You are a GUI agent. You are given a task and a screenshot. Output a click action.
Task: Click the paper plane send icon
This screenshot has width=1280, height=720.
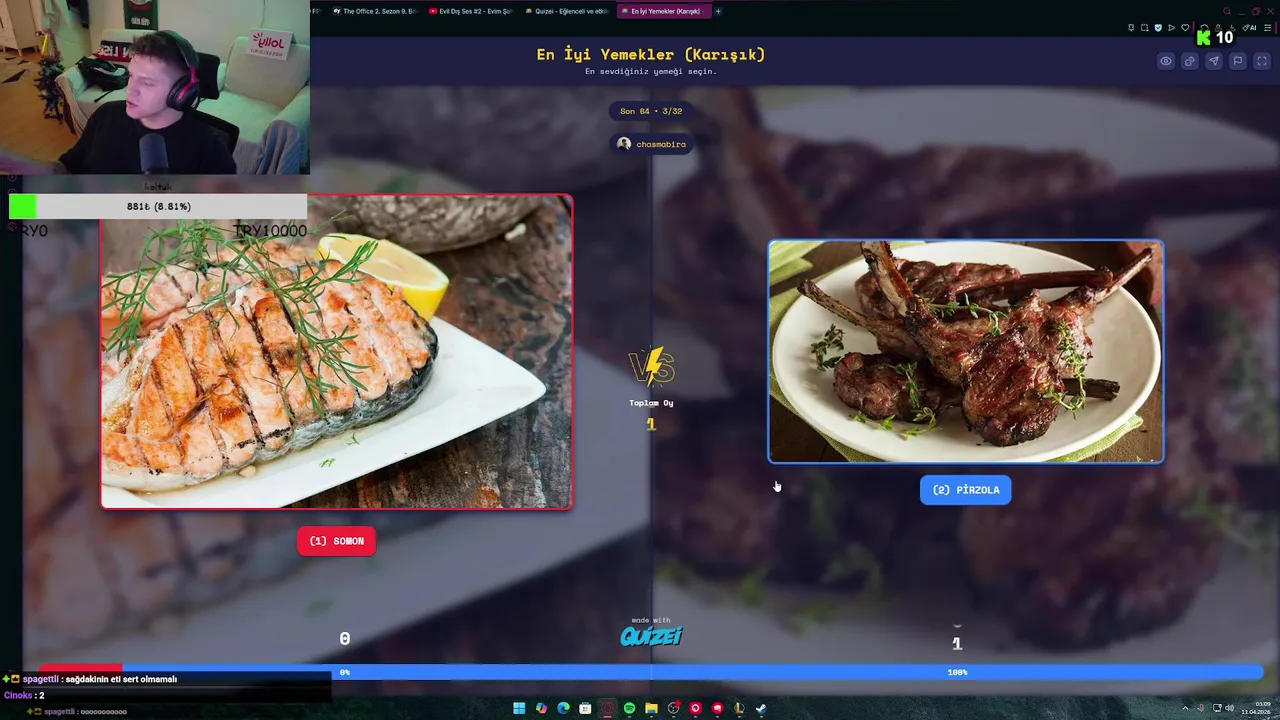click(x=1214, y=61)
